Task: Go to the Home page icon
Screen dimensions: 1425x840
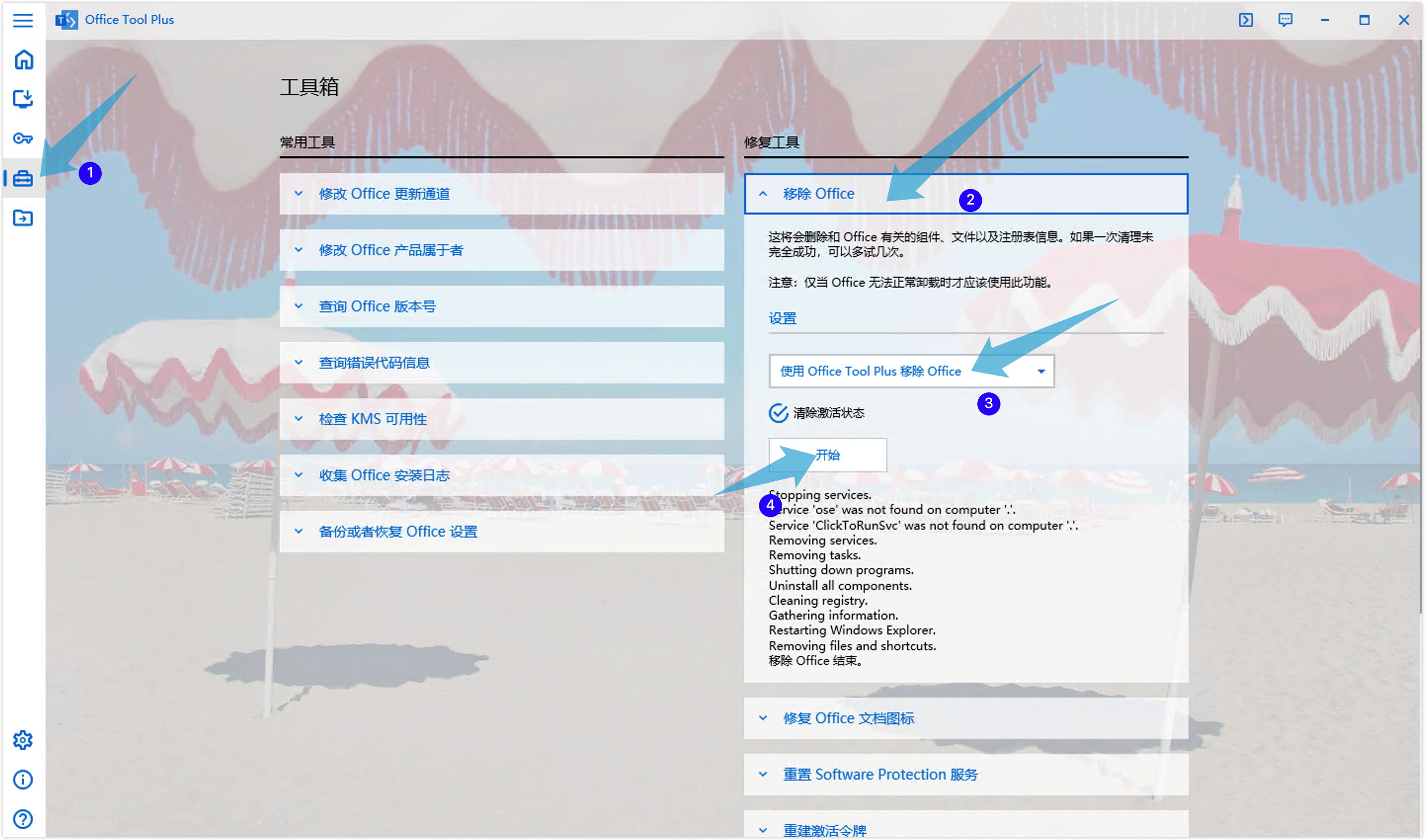Action: pyautogui.click(x=23, y=59)
